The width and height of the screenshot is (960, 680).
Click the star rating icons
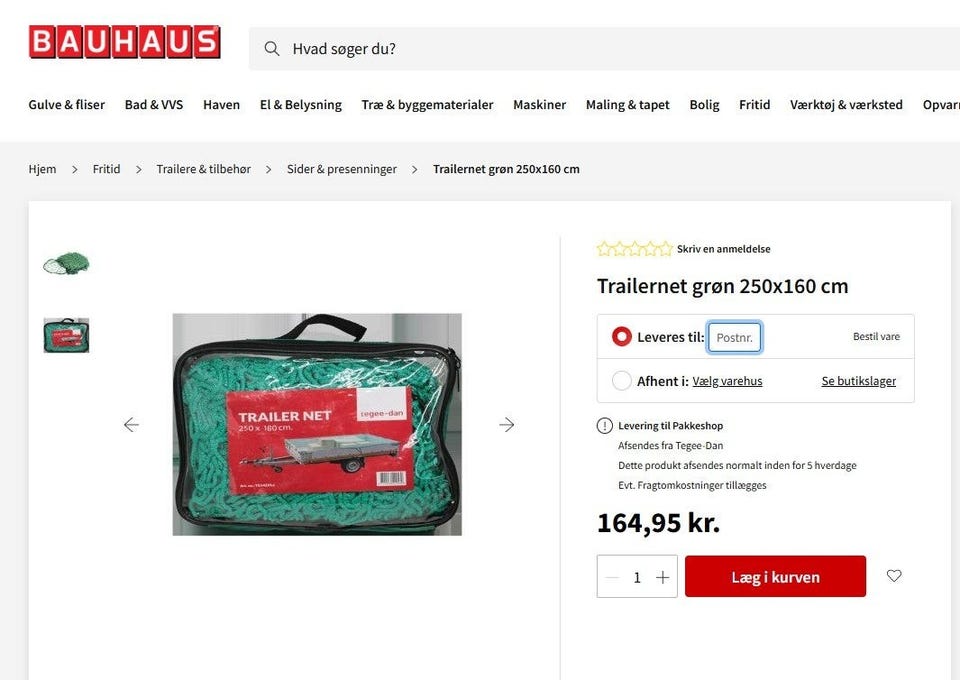[x=635, y=248]
